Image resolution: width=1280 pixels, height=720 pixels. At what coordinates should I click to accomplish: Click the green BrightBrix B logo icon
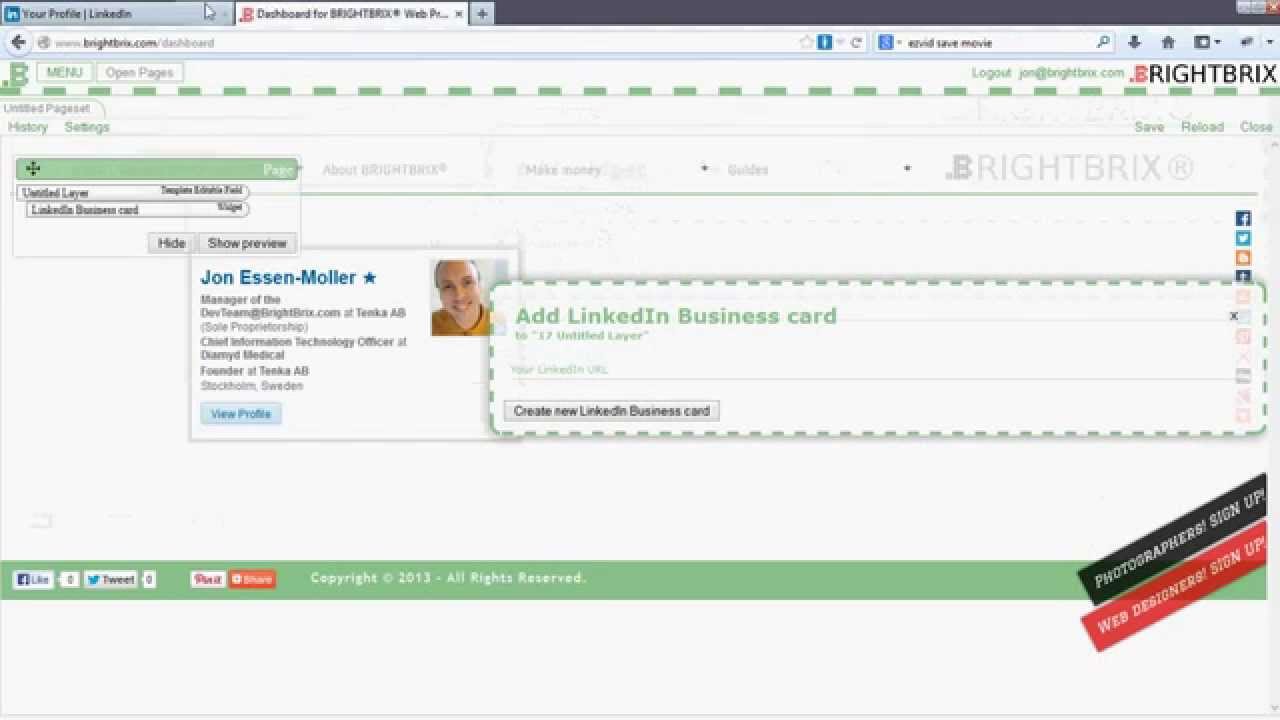pos(16,74)
